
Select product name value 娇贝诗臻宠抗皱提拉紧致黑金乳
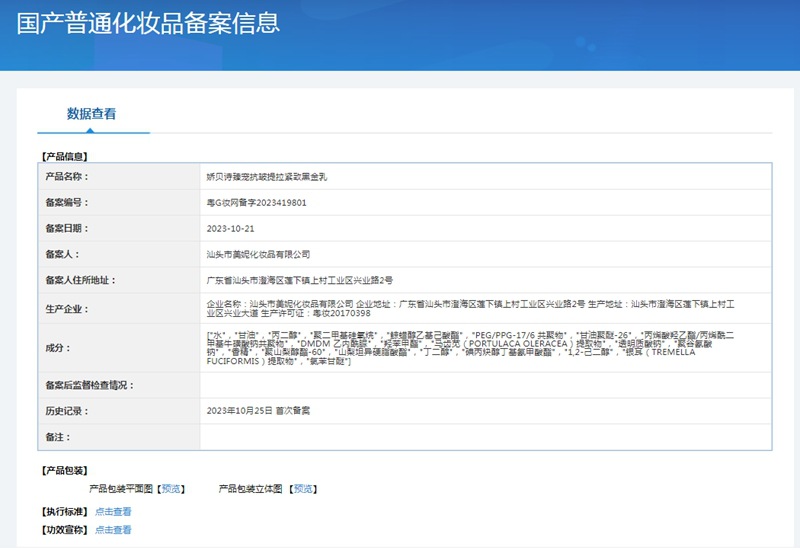click(267, 177)
